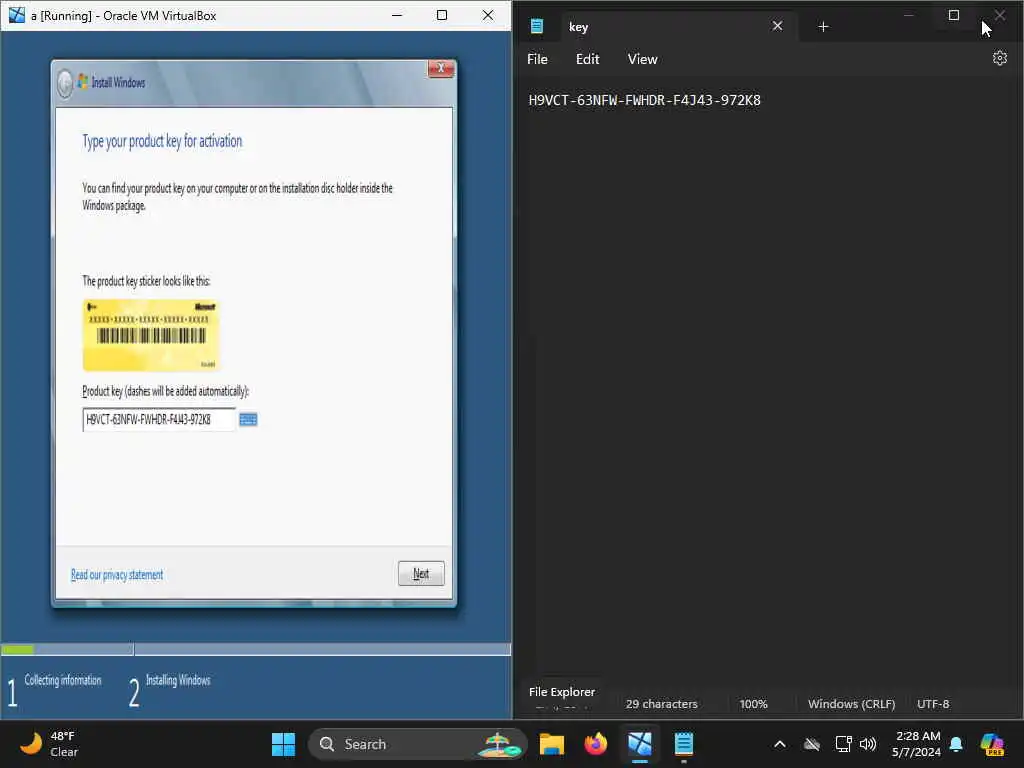Open Firefox from the taskbar
1024x768 pixels.
pos(596,744)
